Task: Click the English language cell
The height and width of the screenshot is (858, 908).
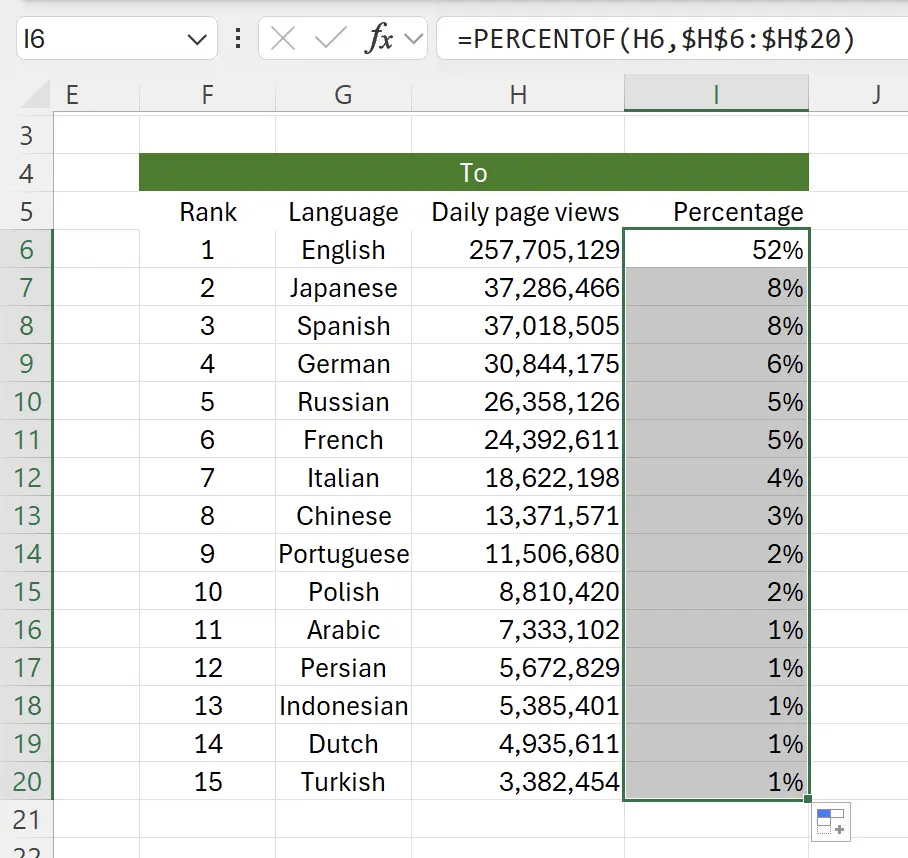Action: click(343, 250)
